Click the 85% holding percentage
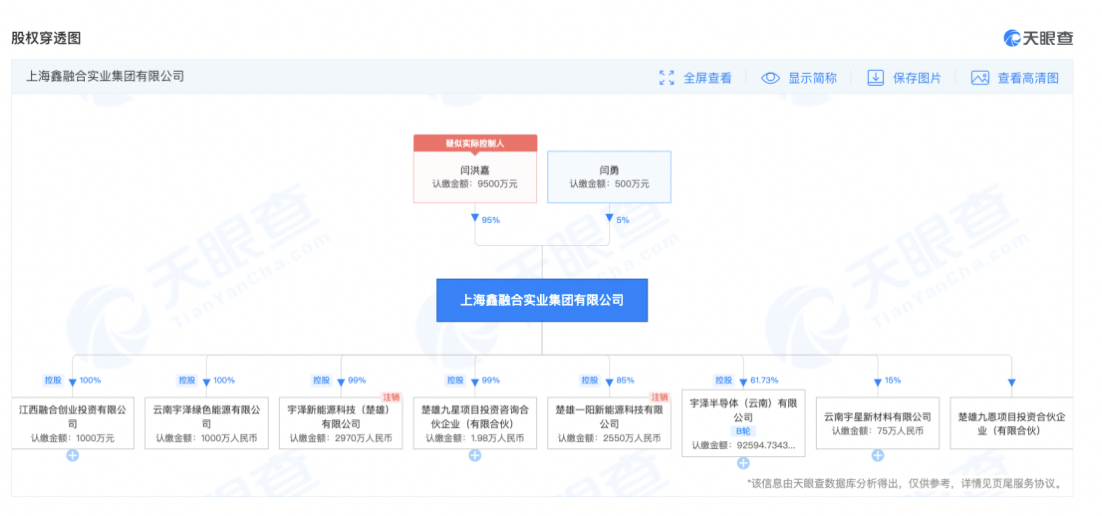 coord(625,380)
